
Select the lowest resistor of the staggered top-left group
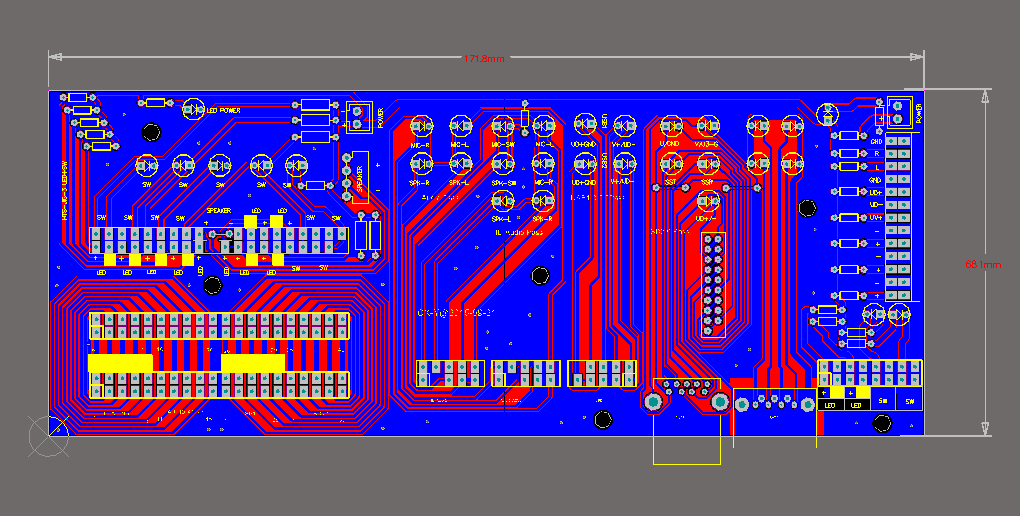click(x=101, y=146)
